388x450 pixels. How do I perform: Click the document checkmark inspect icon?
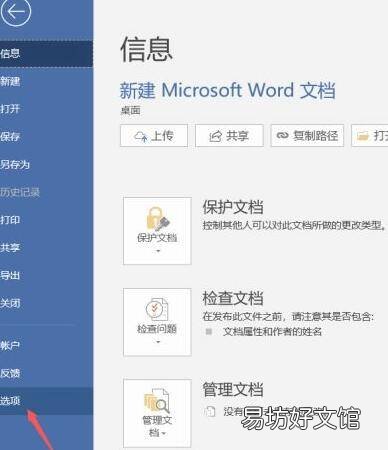pyautogui.click(x=157, y=310)
